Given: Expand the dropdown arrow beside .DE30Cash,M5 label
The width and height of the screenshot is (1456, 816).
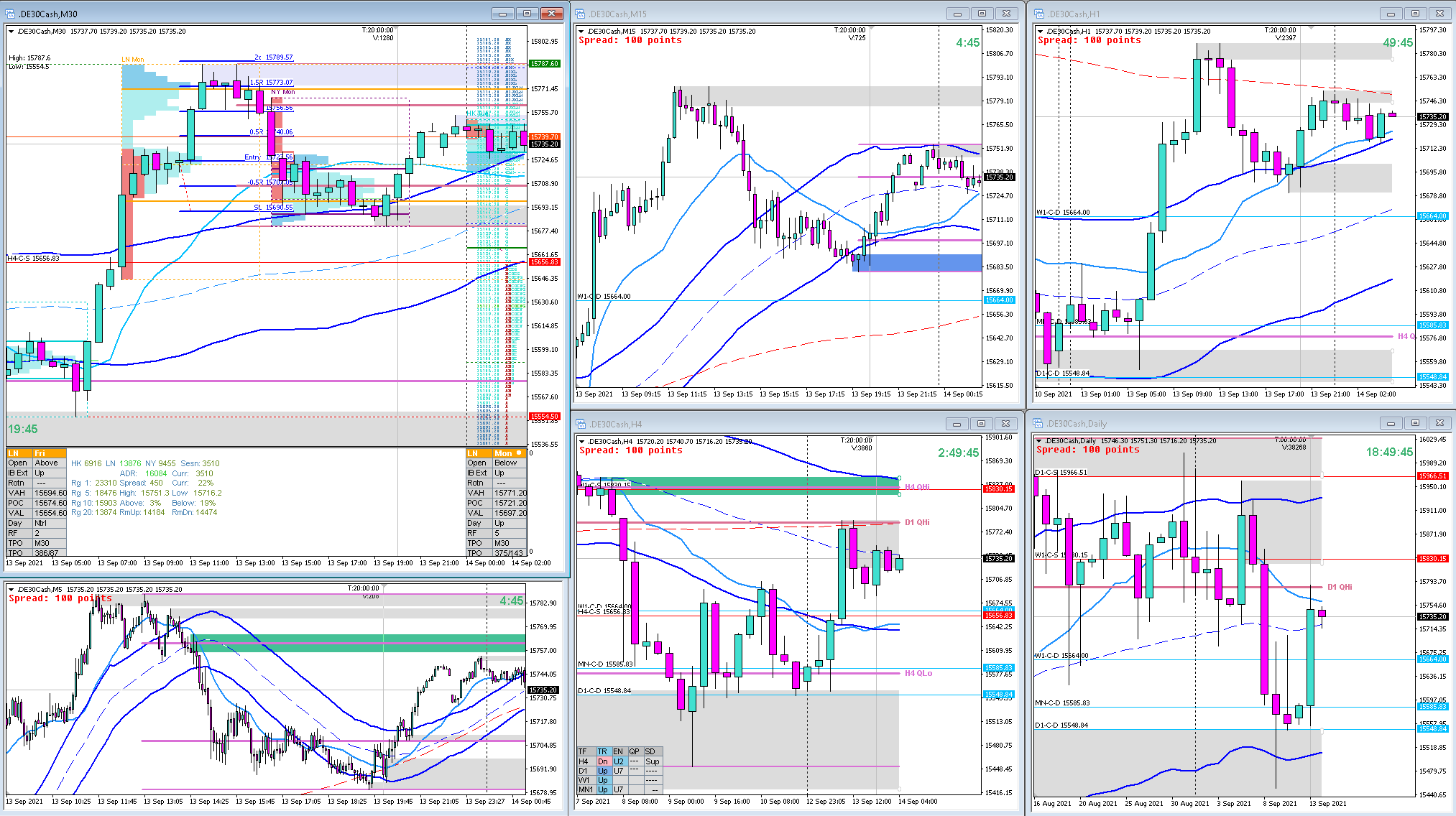Looking at the screenshot, I should point(11,590).
